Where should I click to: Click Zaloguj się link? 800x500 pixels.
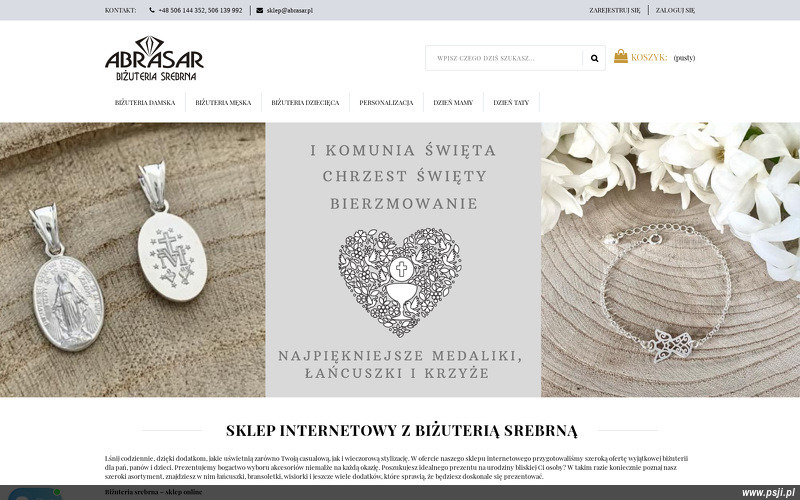click(675, 10)
